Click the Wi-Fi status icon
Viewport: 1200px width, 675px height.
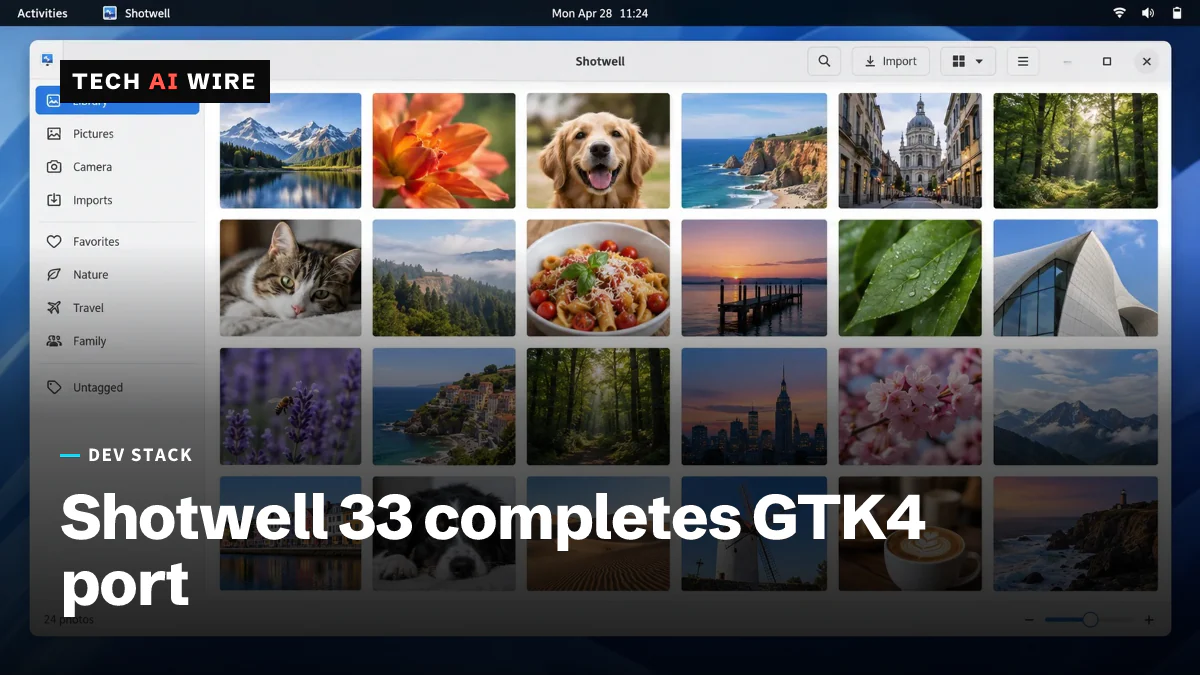pyautogui.click(x=1119, y=13)
